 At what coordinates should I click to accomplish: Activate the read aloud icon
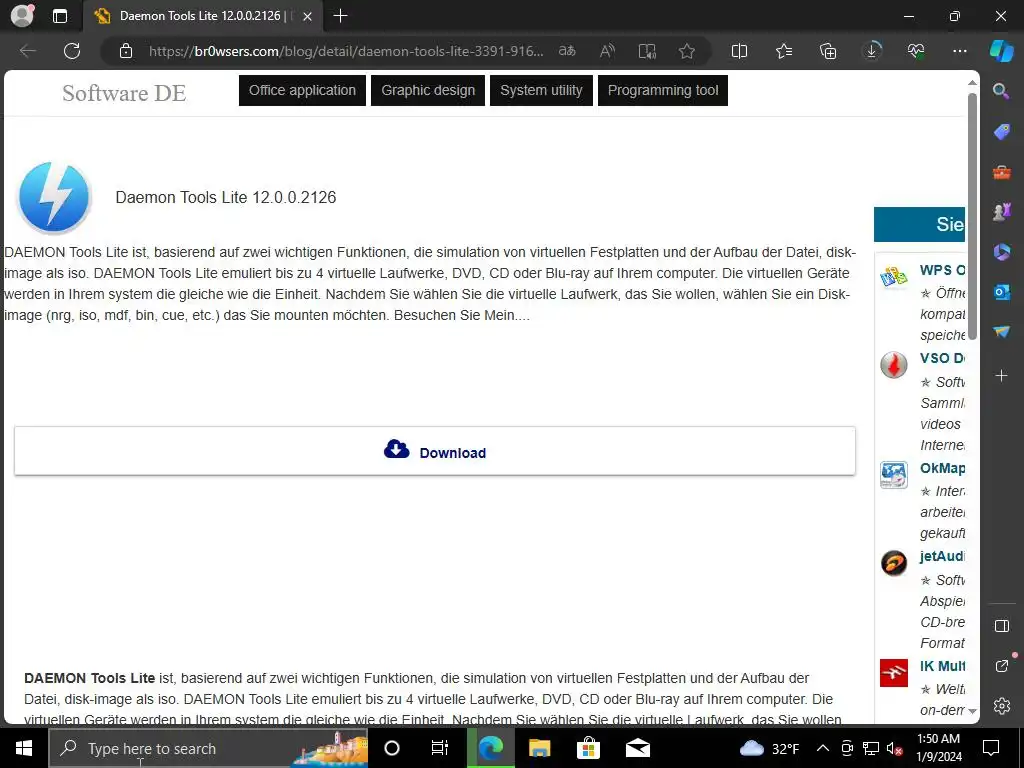pos(607,51)
